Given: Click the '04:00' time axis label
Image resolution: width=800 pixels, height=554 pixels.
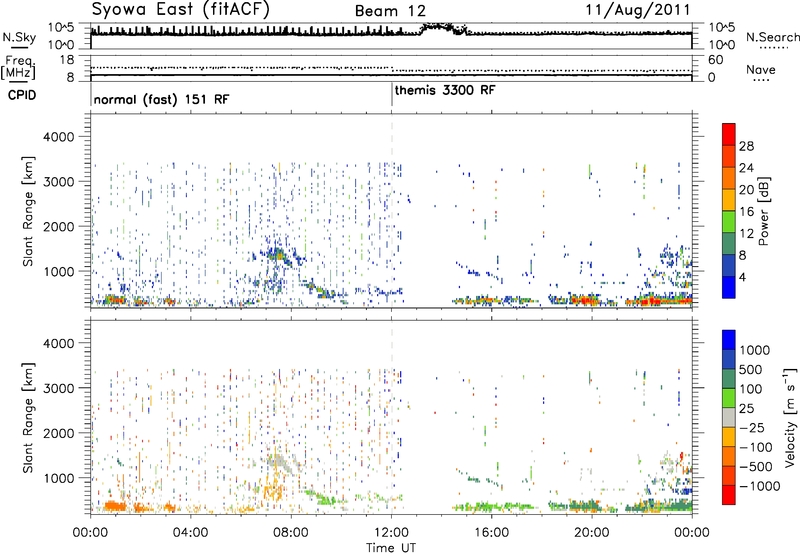Looking at the screenshot, I should point(190,533).
